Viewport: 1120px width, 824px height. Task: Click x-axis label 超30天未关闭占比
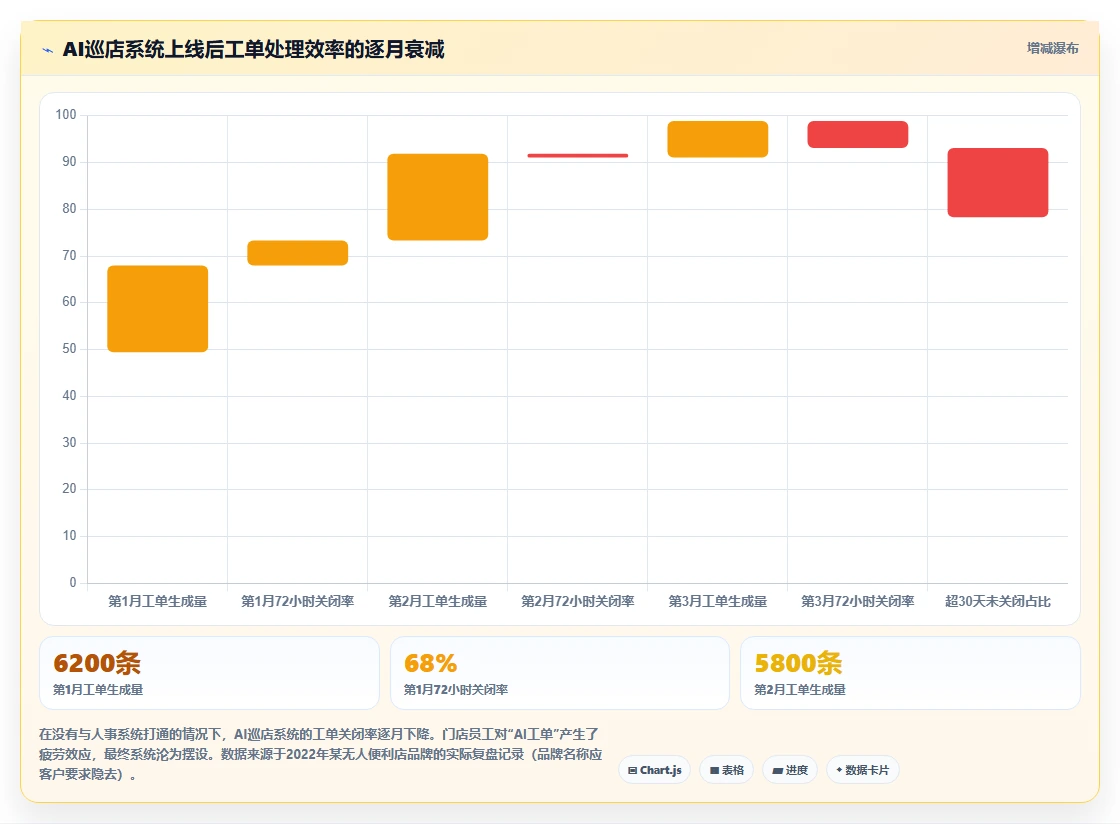tap(998, 601)
